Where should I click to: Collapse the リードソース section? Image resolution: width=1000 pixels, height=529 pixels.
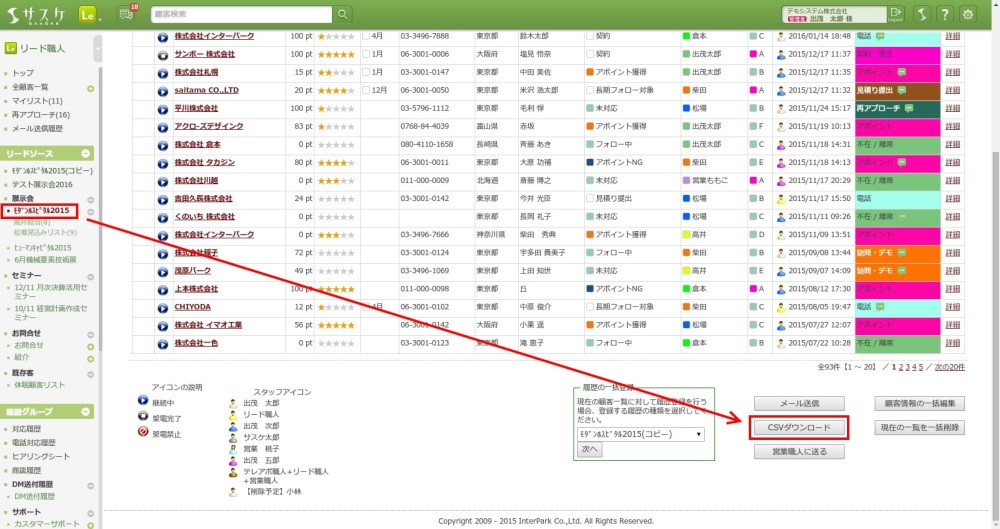(x=86, y=153)
